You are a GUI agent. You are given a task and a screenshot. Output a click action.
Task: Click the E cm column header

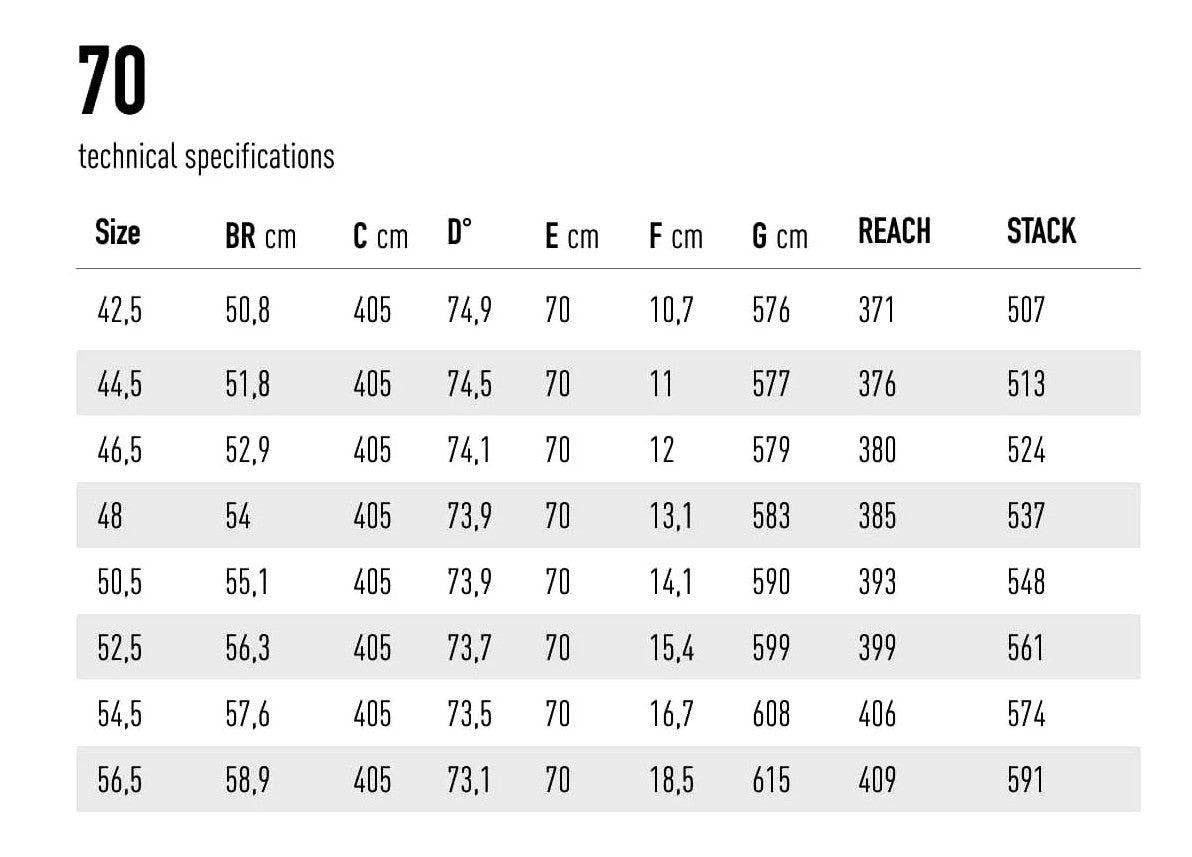tap(571, 236)
